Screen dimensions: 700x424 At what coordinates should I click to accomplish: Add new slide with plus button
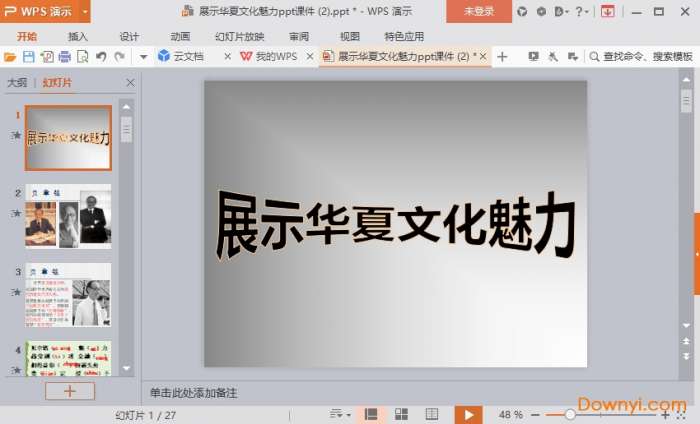point(70,391)
